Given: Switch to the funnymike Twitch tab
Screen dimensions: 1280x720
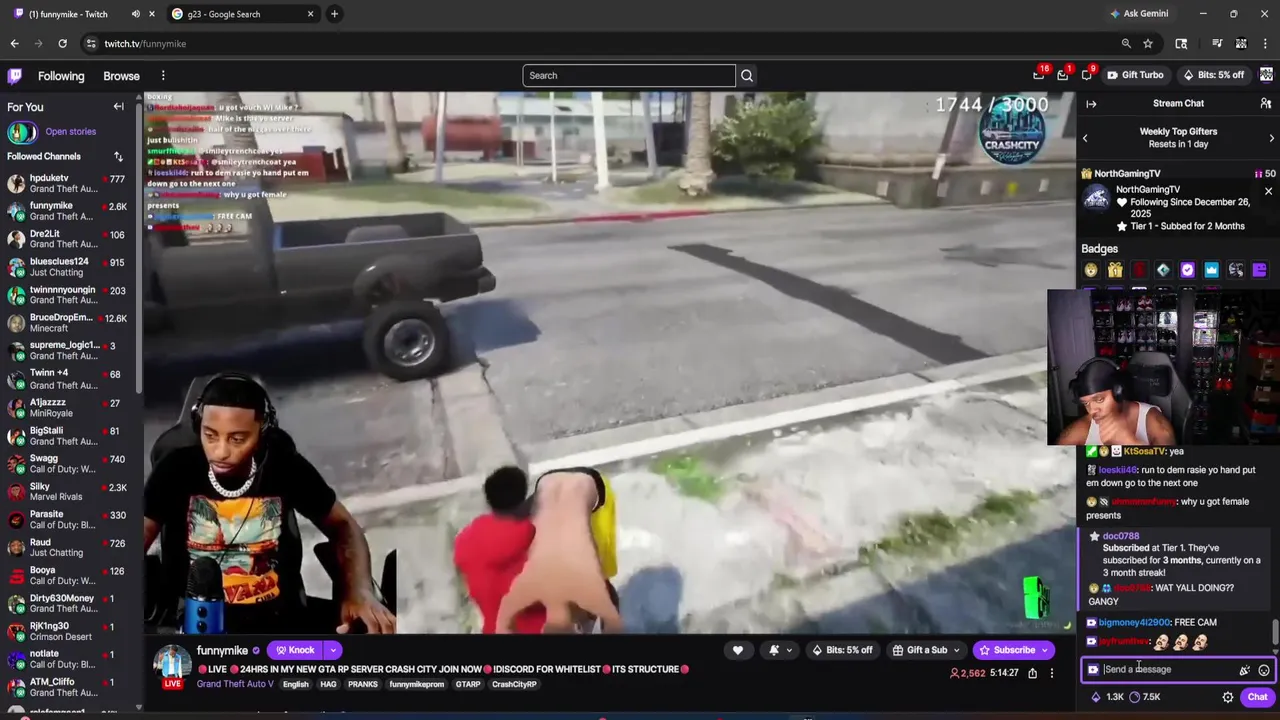Looking at the screenshot, I should click(x=82, y=14).
